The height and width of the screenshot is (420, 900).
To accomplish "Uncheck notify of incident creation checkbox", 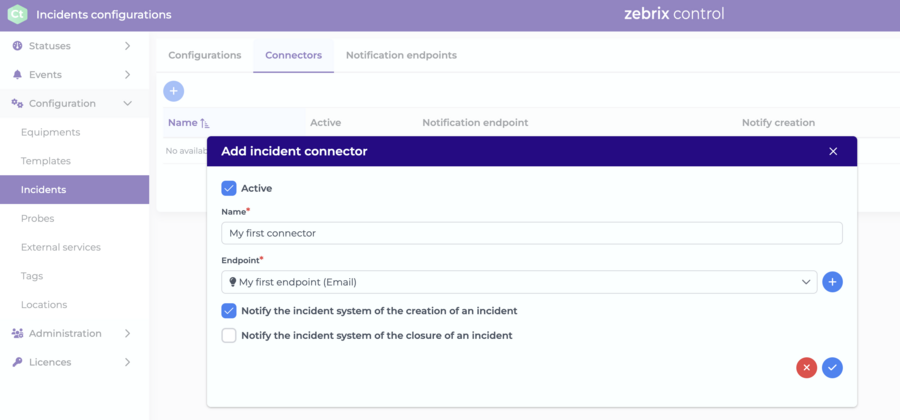I will [x=229, y=311].
